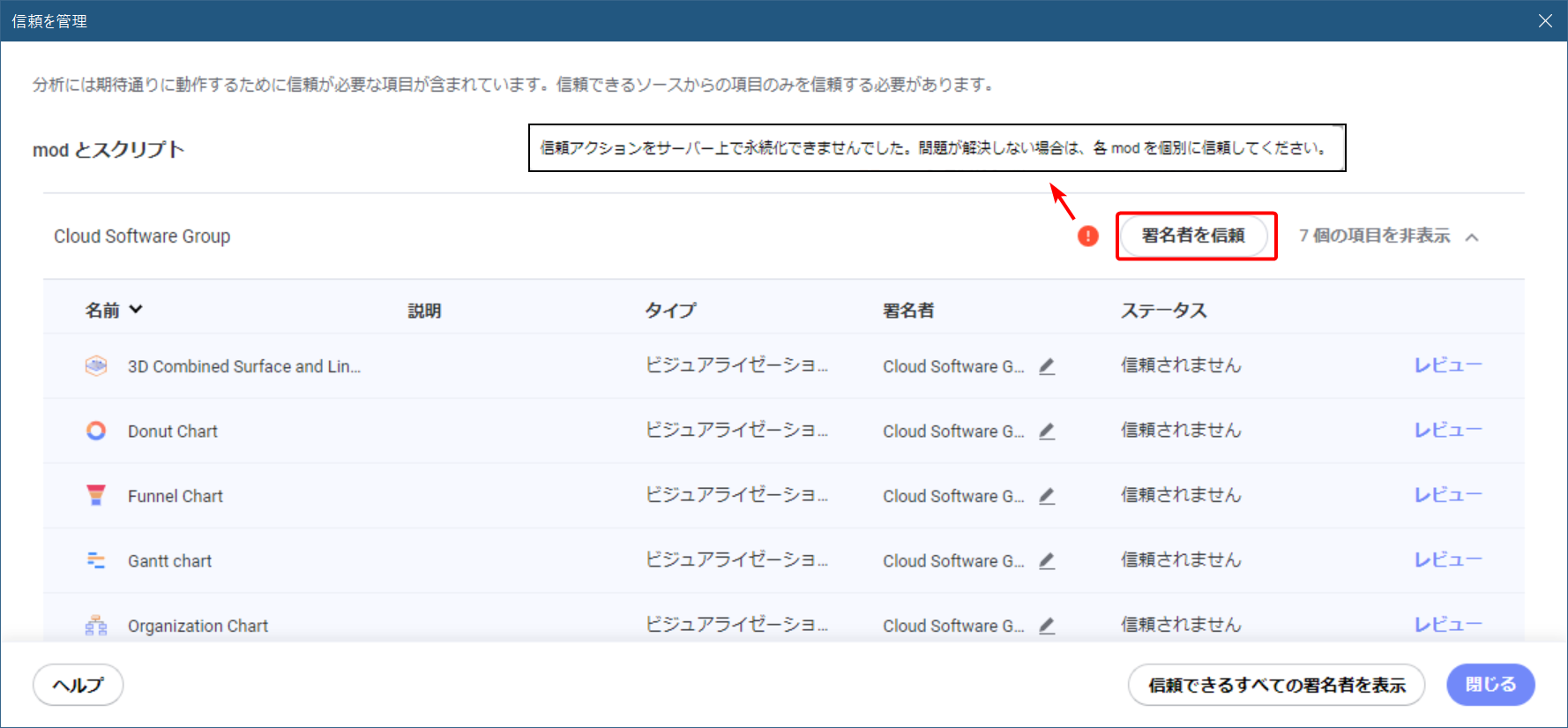The image size is (1568, 728).
Task: Edit signer pencil in Organization Chart row
Action: tap(1047, 626)
